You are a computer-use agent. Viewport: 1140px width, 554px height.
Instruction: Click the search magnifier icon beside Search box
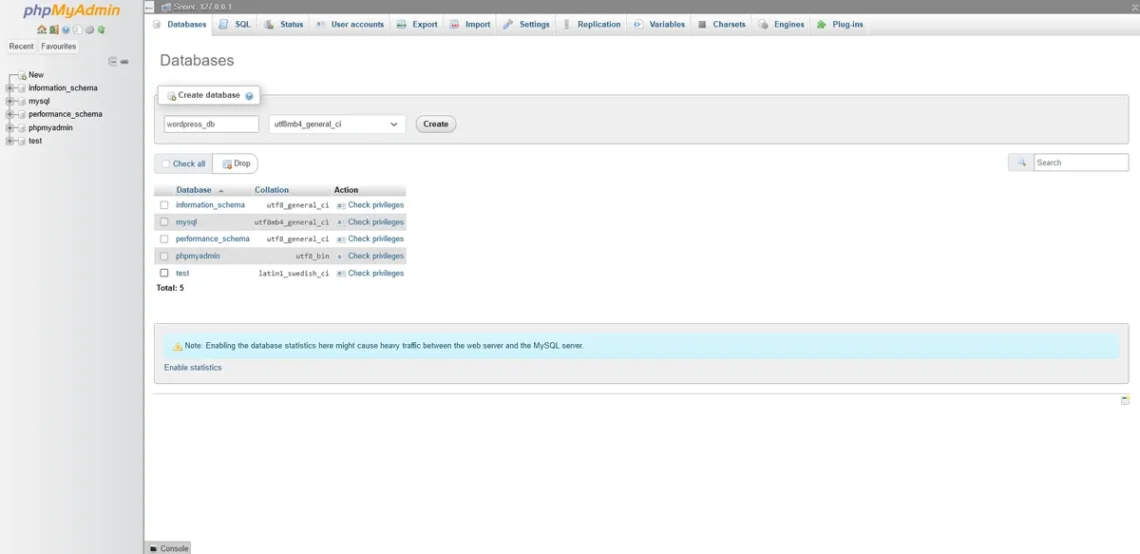click(1021, 163)
